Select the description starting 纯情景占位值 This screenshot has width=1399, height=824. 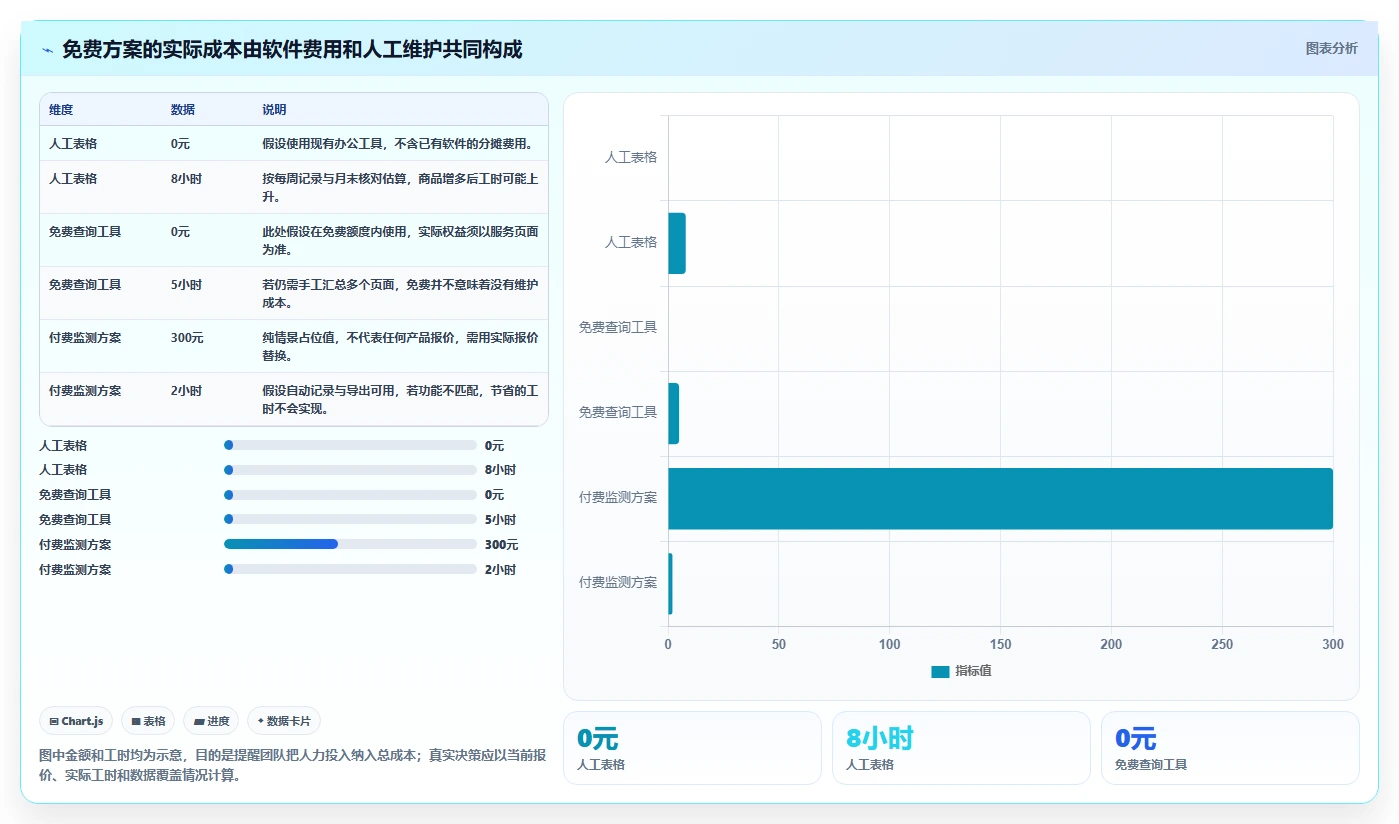tap(400, 346)
